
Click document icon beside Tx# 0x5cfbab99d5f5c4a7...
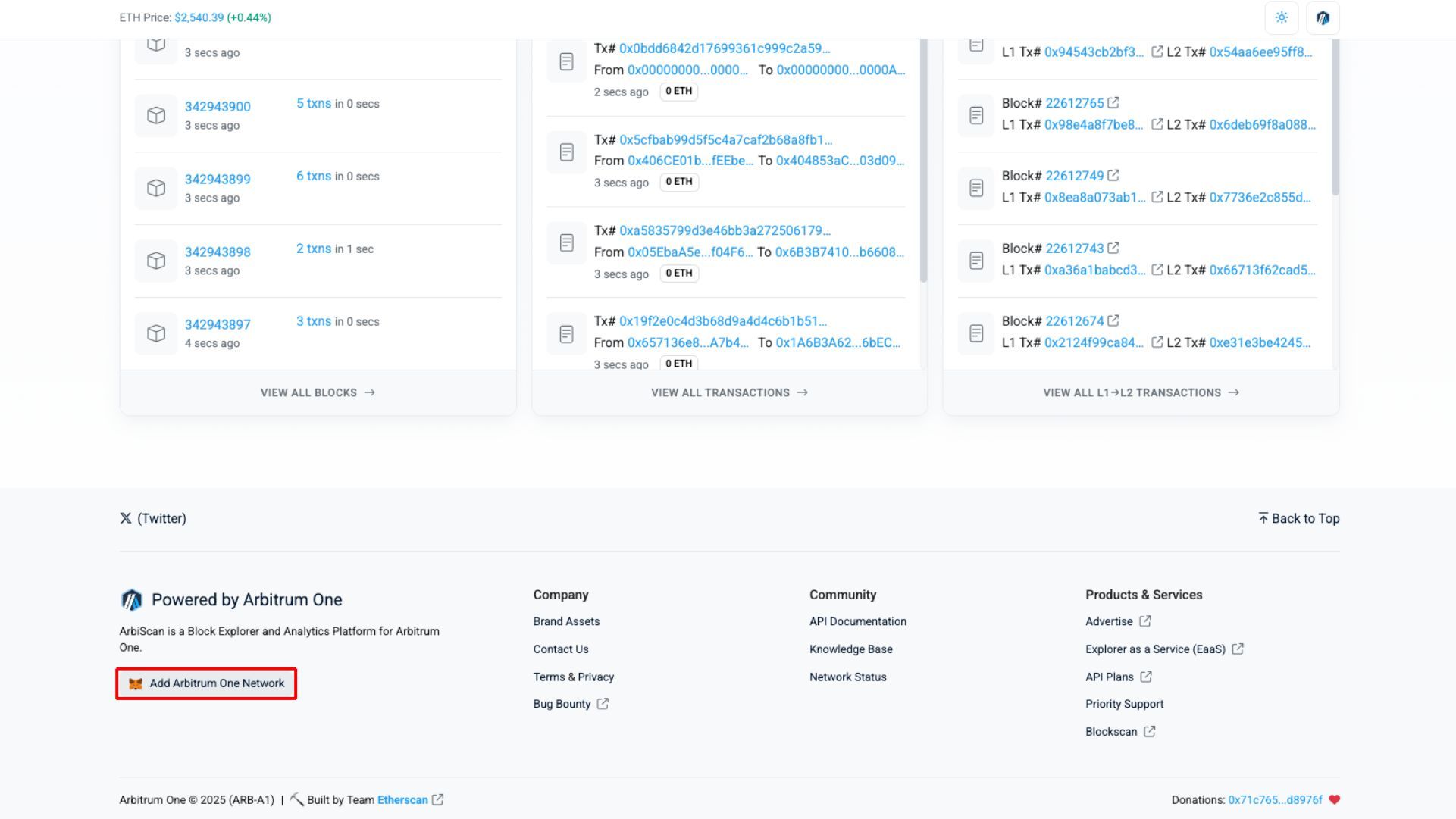tap(566, 152)
